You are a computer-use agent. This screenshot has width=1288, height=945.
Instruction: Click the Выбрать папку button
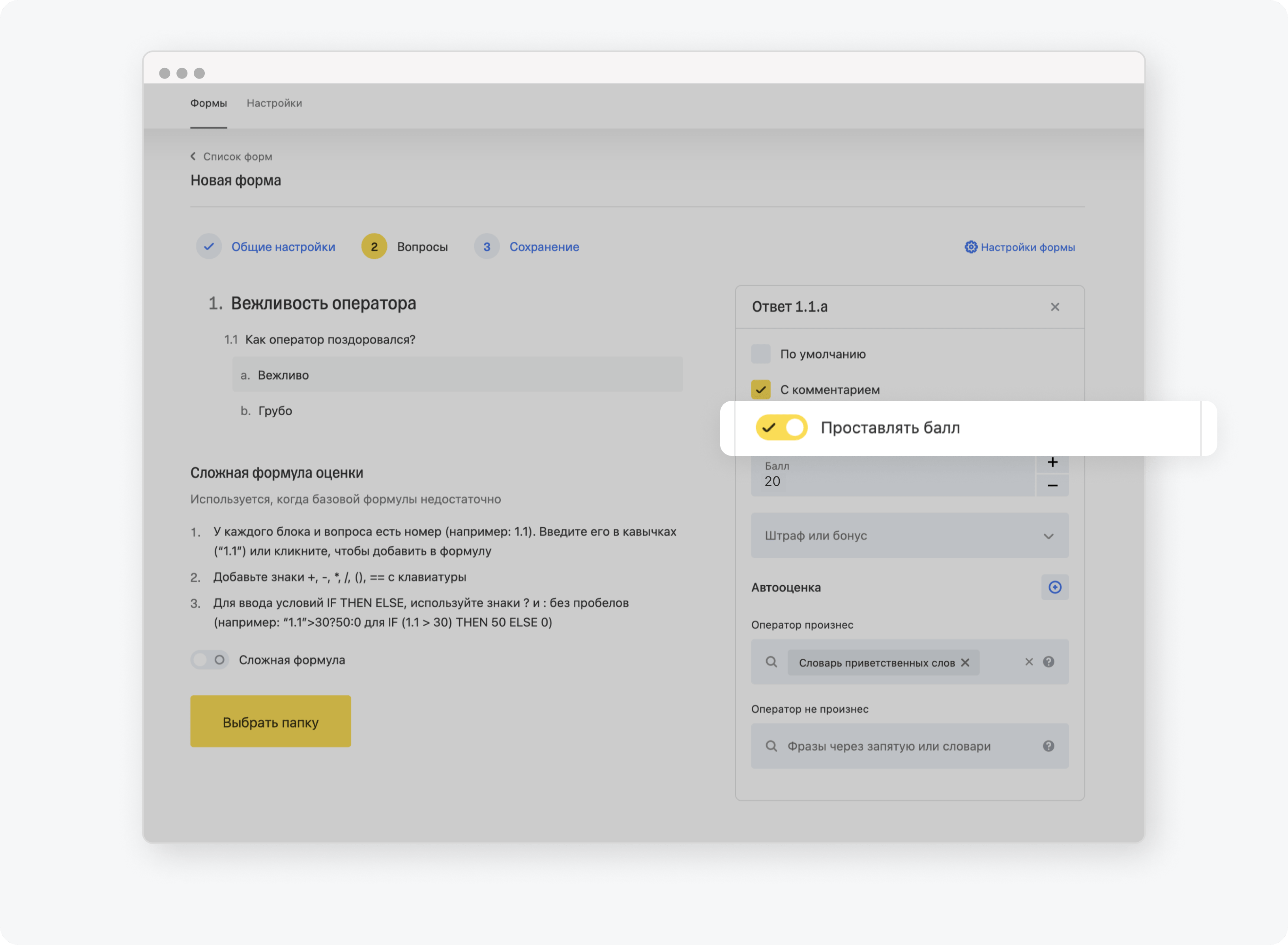[x=271, y=721]
